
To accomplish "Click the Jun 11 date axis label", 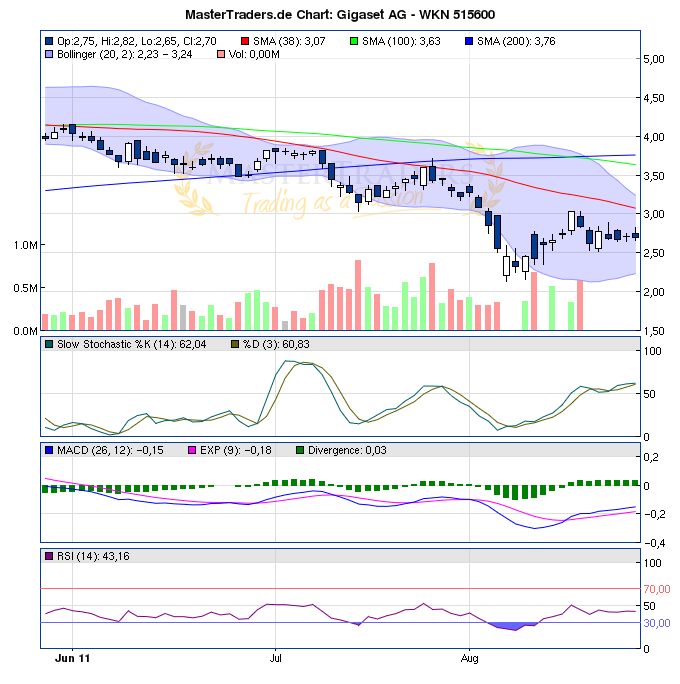I will (72, 659).
